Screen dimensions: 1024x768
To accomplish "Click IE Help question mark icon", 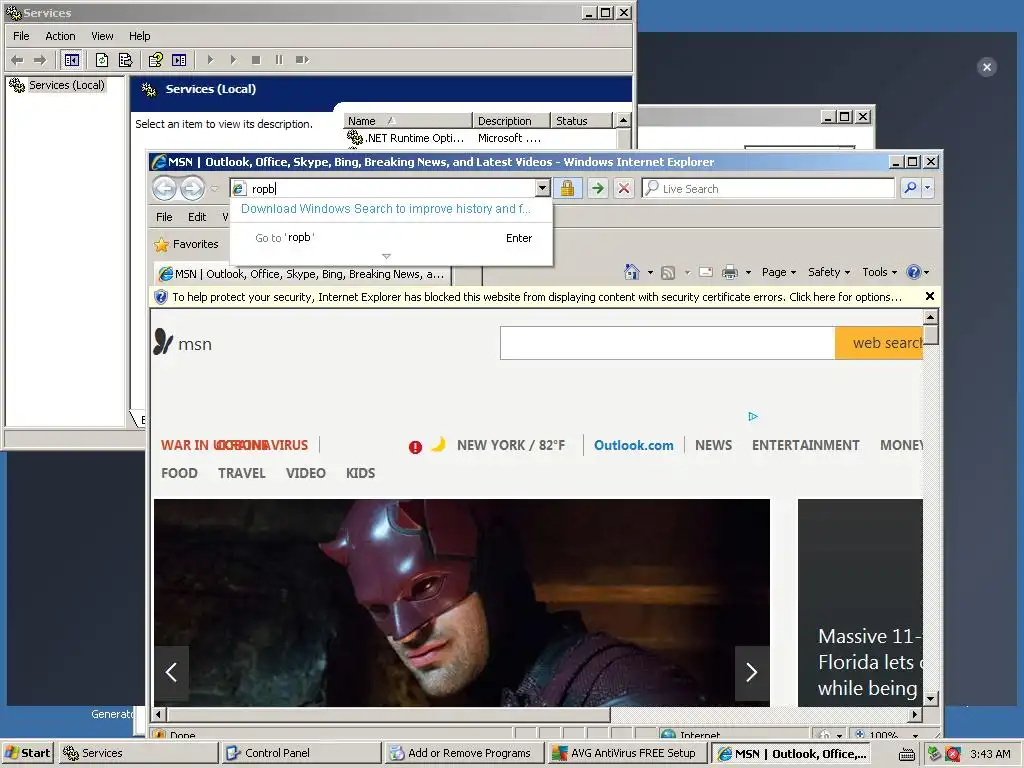I will [x=914, y=272].
